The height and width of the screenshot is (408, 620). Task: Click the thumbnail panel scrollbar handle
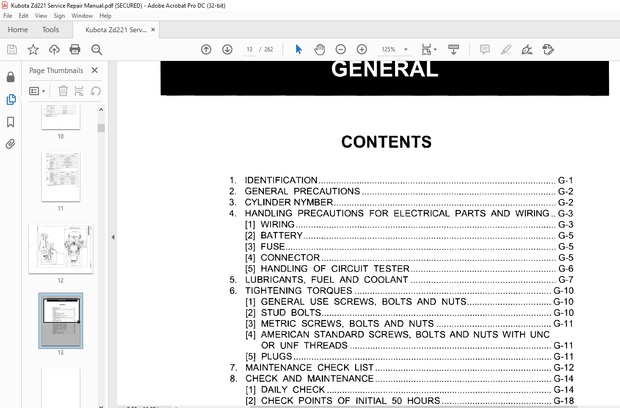(x=101, y=128)
